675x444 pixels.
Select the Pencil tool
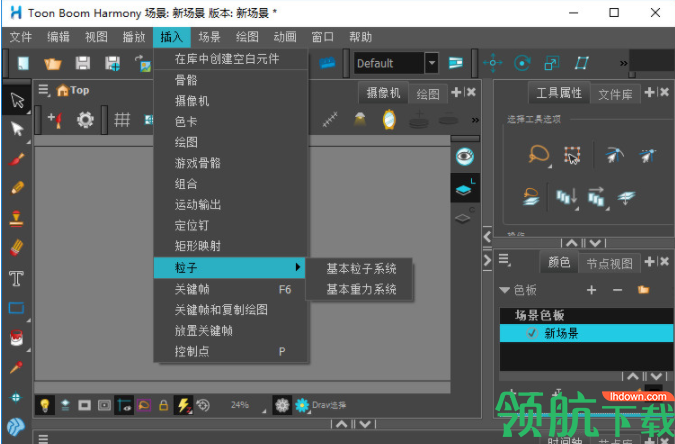tap(17, 188)
